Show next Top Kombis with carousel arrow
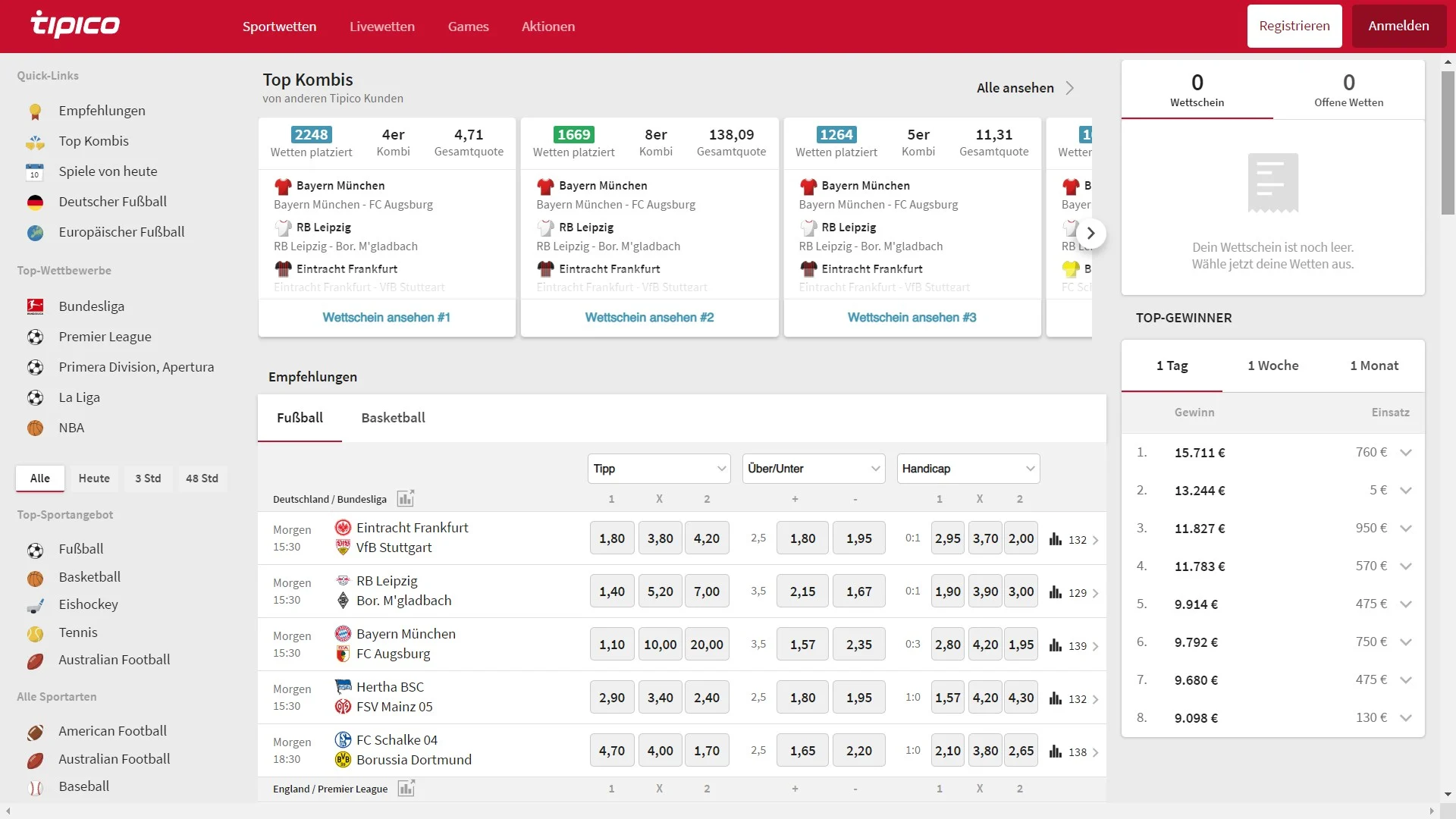The width and height of the screenshot is (1456, 819). click(1090, 234)
